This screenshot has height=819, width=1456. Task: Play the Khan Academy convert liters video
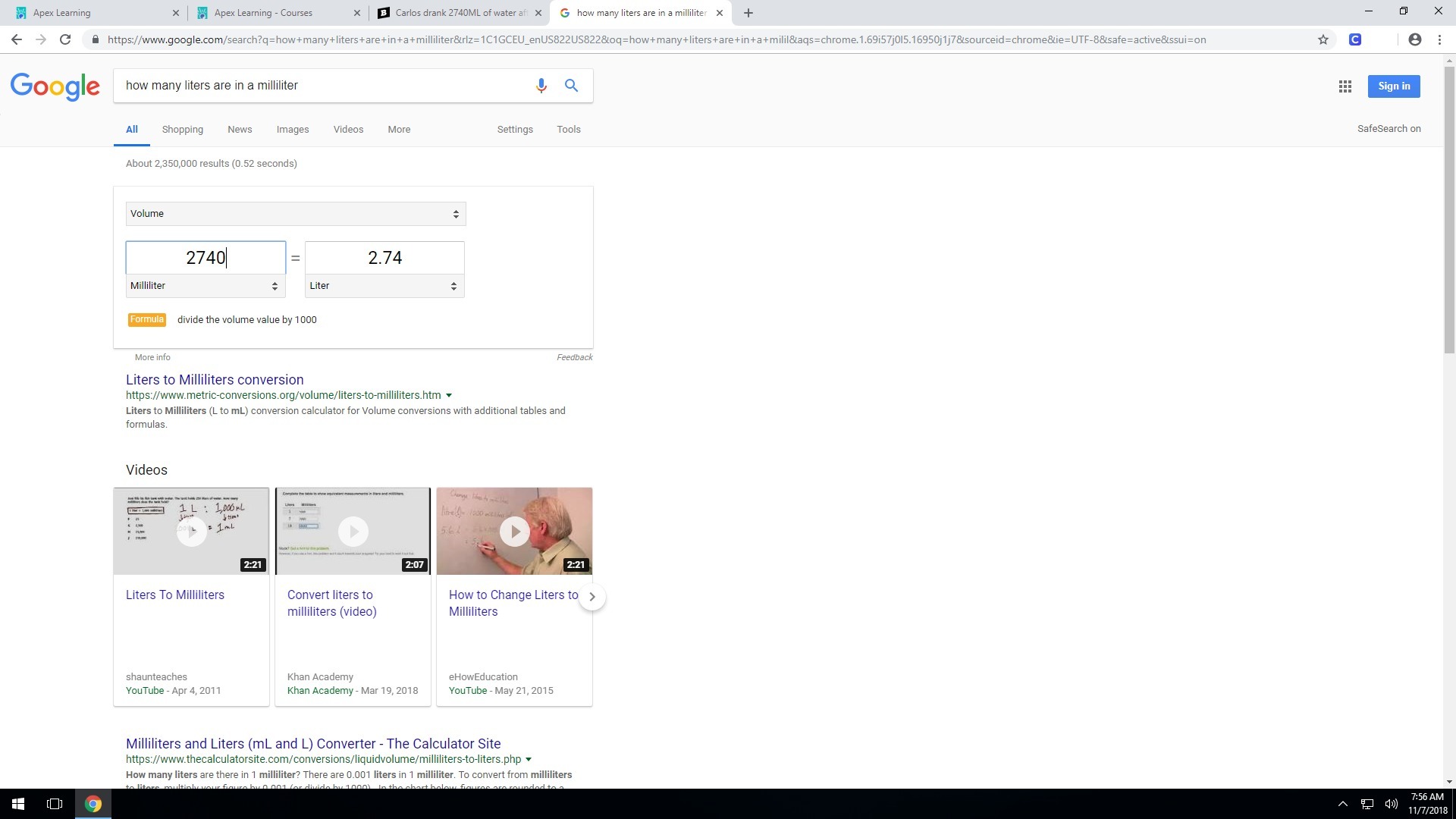click(x=353, y=532)
